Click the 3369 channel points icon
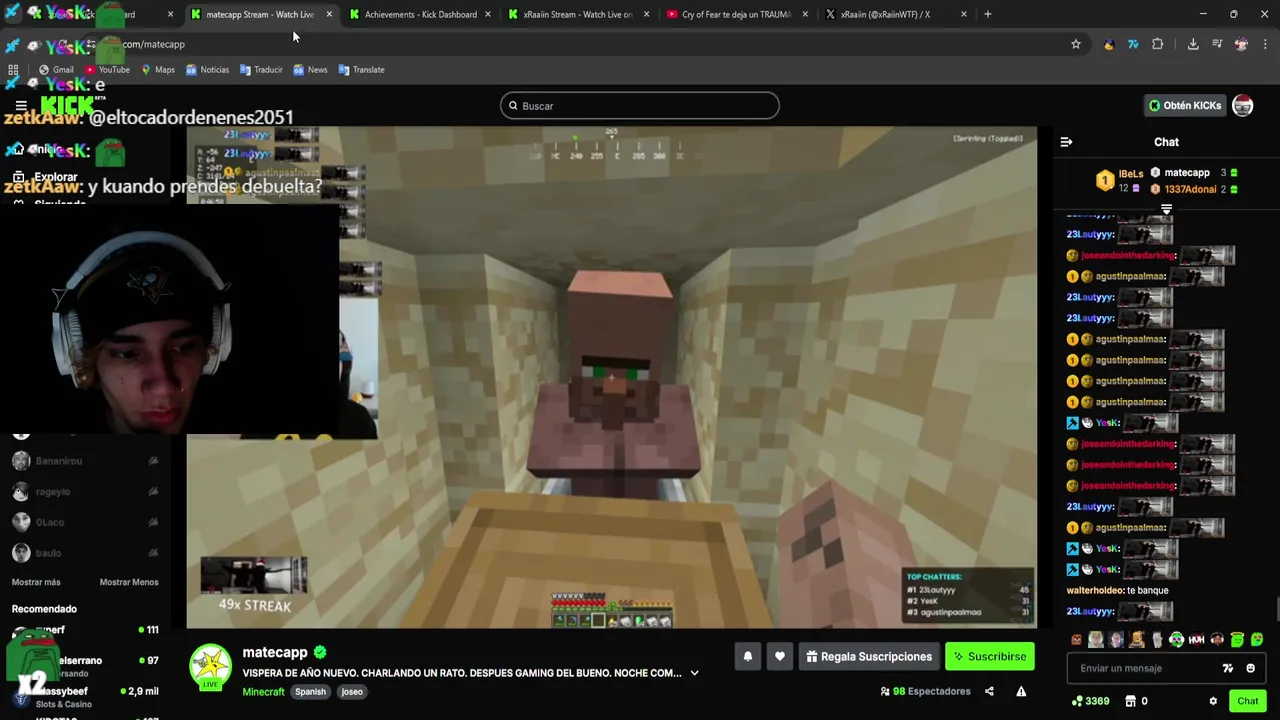Image resolution: width=1280 pixels, height=720 pixels. (x=1077, y=701)
